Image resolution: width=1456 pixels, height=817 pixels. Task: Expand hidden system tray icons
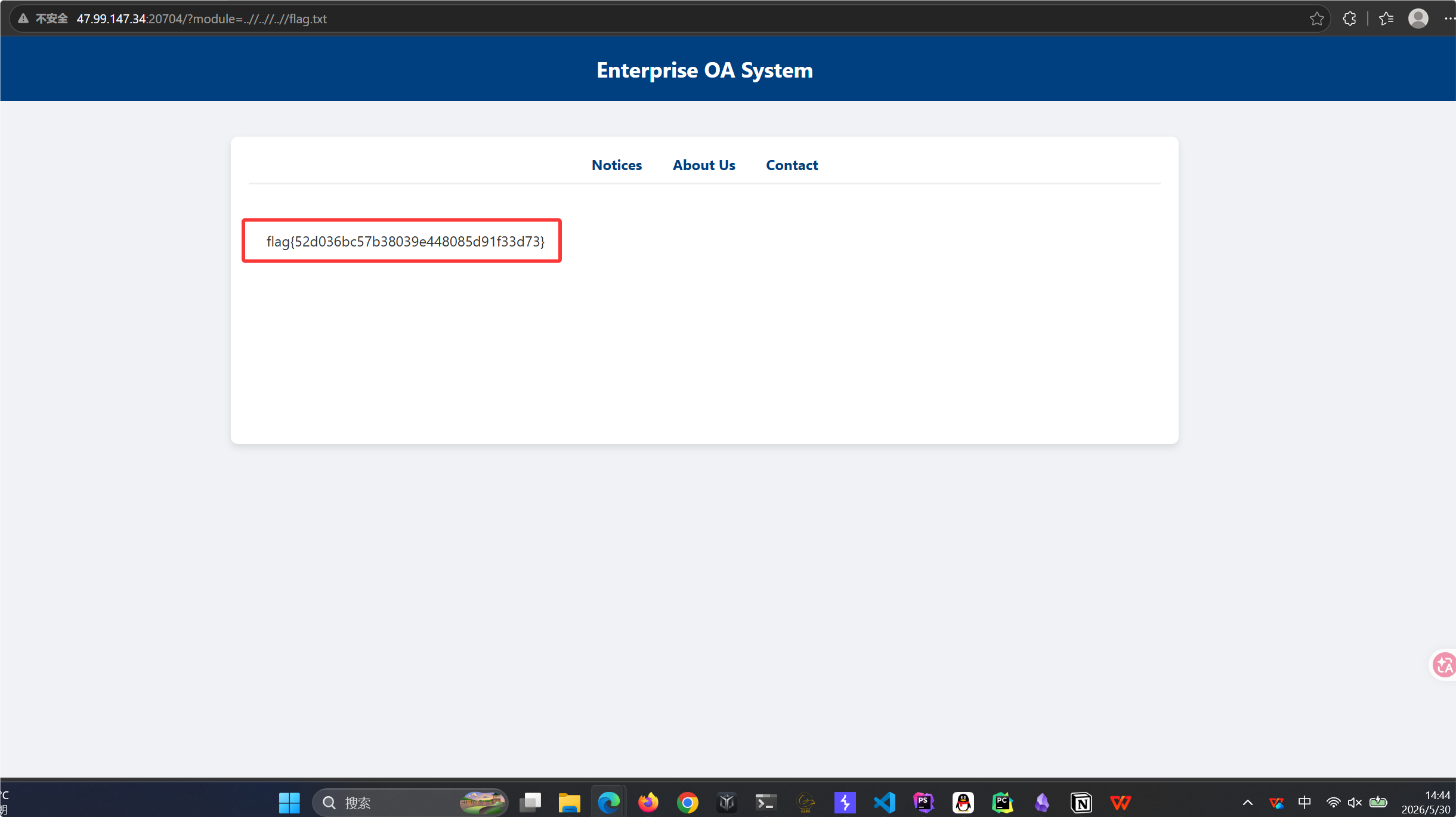pos(1247,803)
